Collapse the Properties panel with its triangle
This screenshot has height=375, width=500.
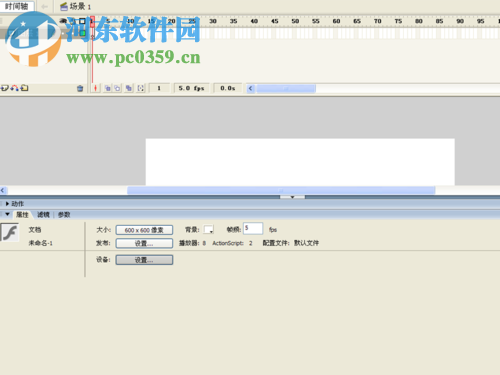click(7, 214)
